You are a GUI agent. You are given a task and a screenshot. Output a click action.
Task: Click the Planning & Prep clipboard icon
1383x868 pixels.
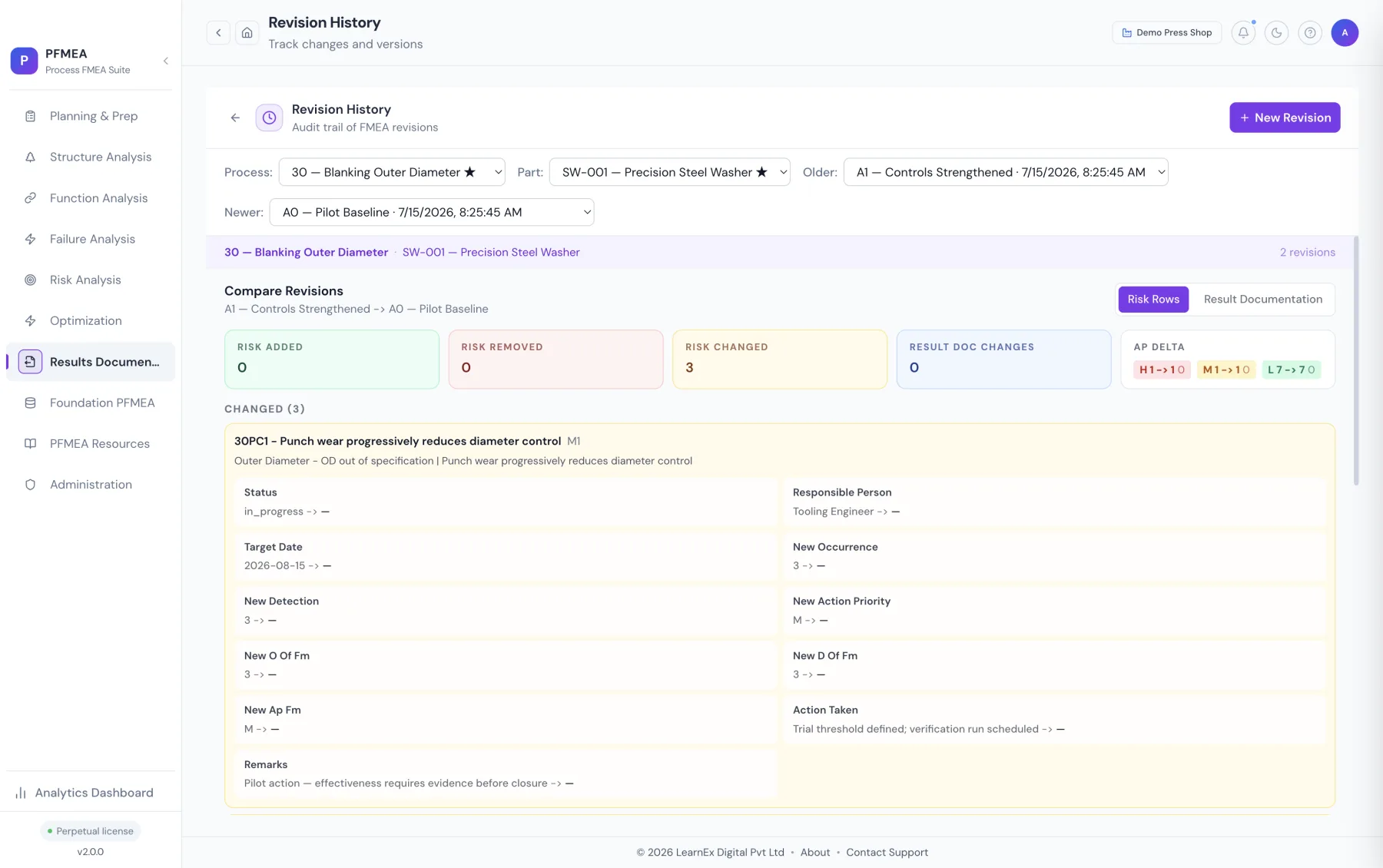pyautogui.click(x=31, y=116)
